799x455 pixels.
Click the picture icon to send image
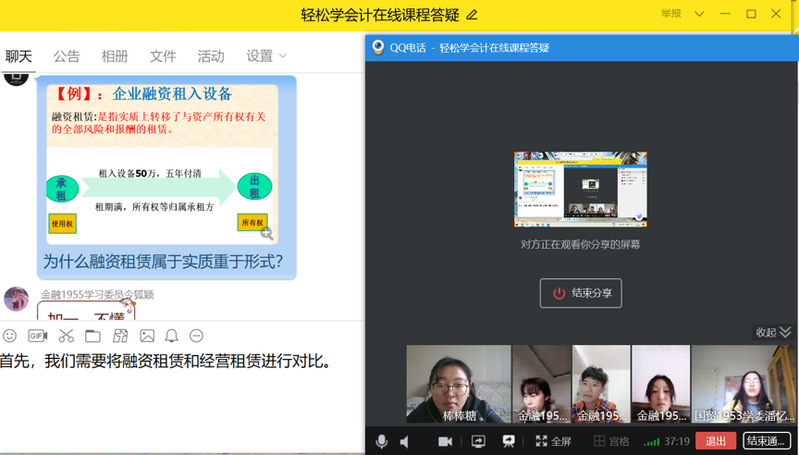coord(147,335)
